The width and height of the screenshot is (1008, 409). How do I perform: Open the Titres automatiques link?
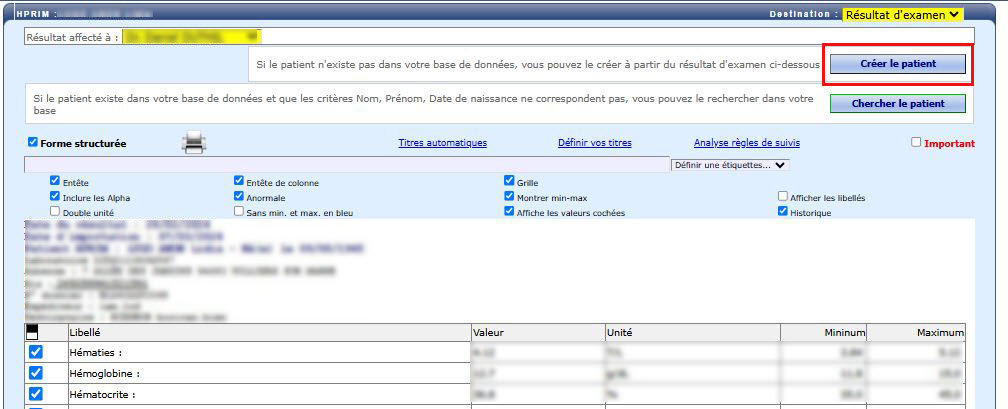pyautogui.click(x=442, y=143)
